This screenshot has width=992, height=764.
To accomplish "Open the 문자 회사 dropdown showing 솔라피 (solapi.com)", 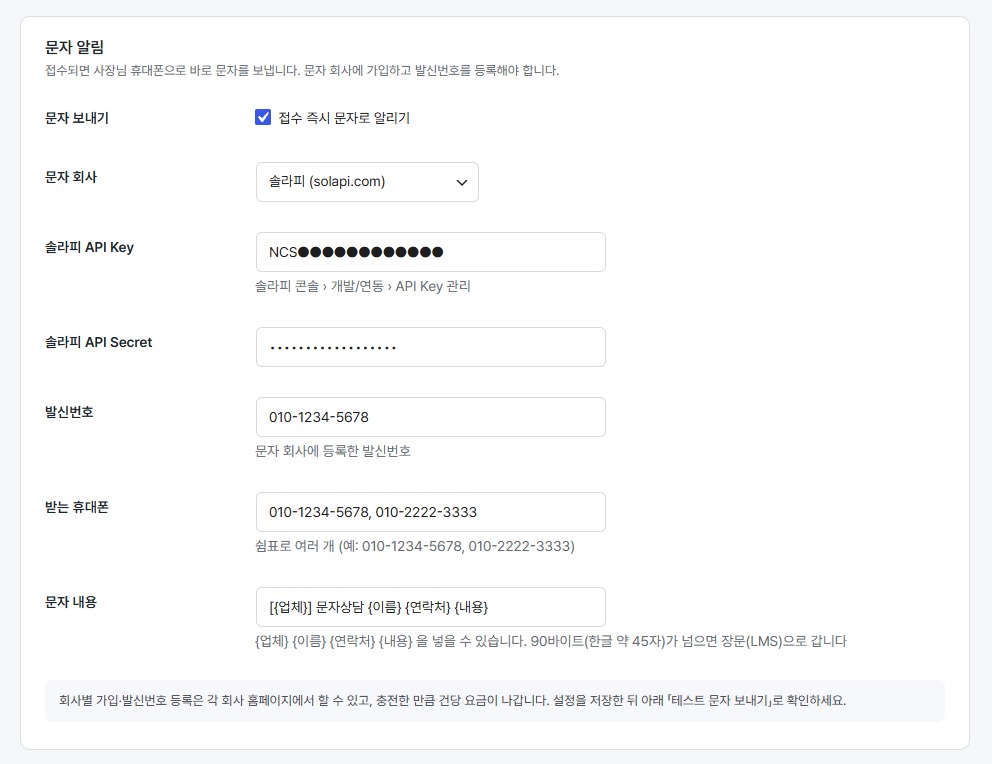I will click(367, 182).
